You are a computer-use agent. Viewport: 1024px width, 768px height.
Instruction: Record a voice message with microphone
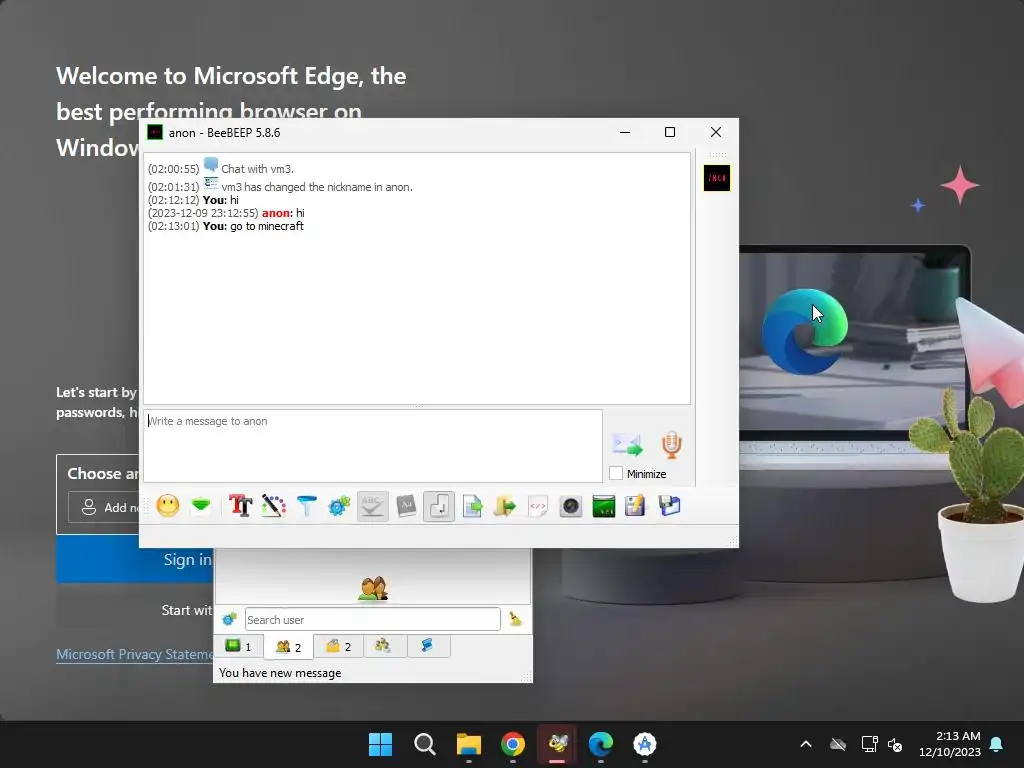671,445
